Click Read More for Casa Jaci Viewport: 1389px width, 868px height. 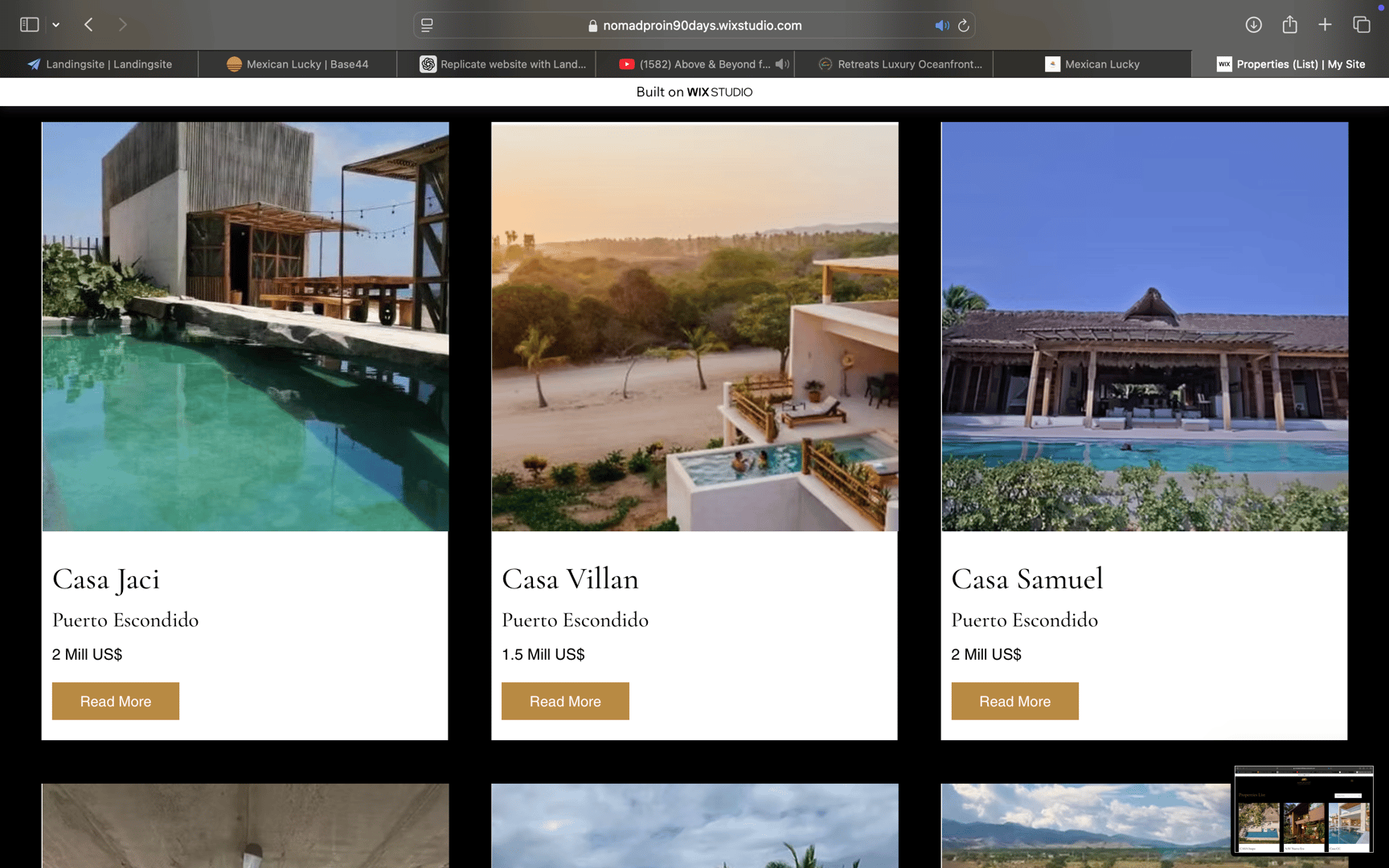pyautogui.click(x=116, y=701)
